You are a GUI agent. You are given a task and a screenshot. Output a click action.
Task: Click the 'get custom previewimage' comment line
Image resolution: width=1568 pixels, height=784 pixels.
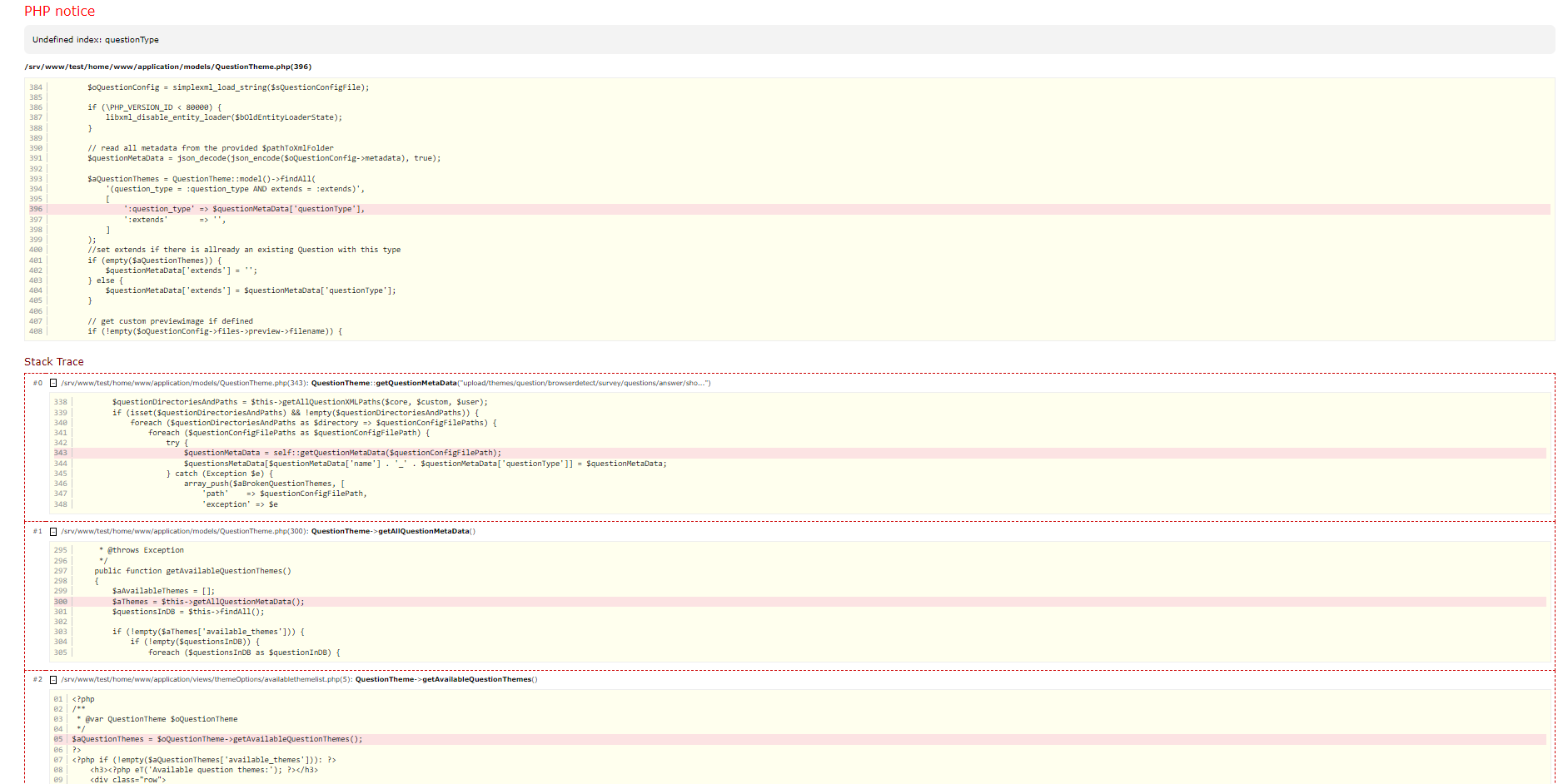pyautogui.click(x=171, y=321)
